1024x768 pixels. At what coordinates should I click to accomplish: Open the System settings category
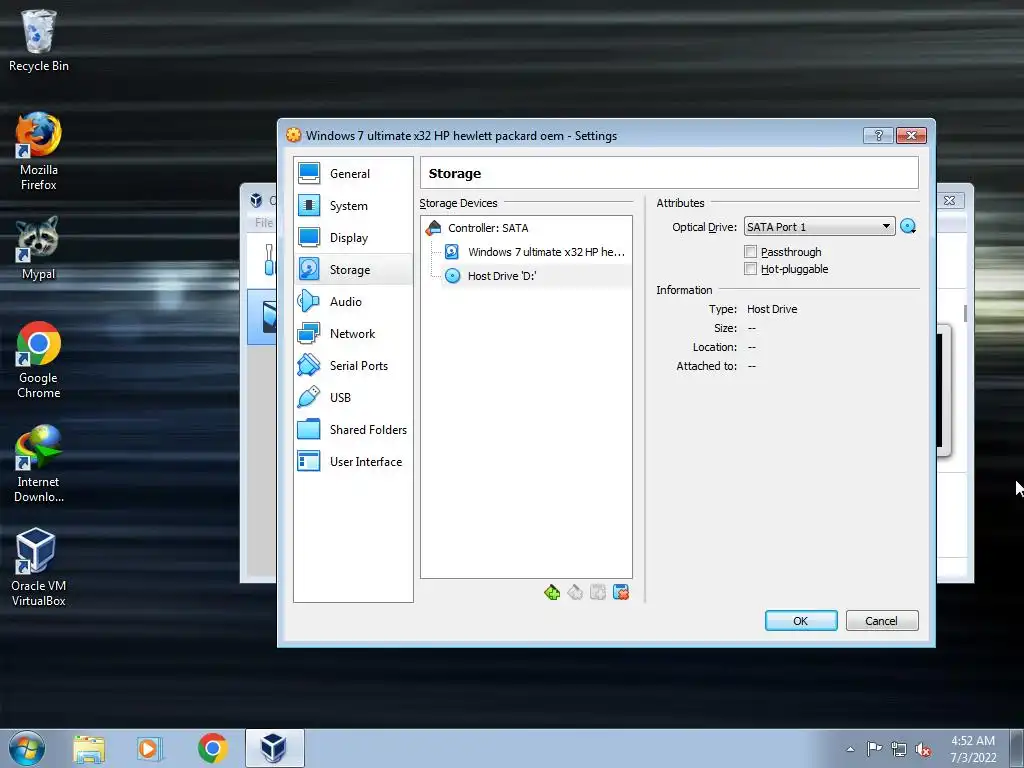click(353, 206)
